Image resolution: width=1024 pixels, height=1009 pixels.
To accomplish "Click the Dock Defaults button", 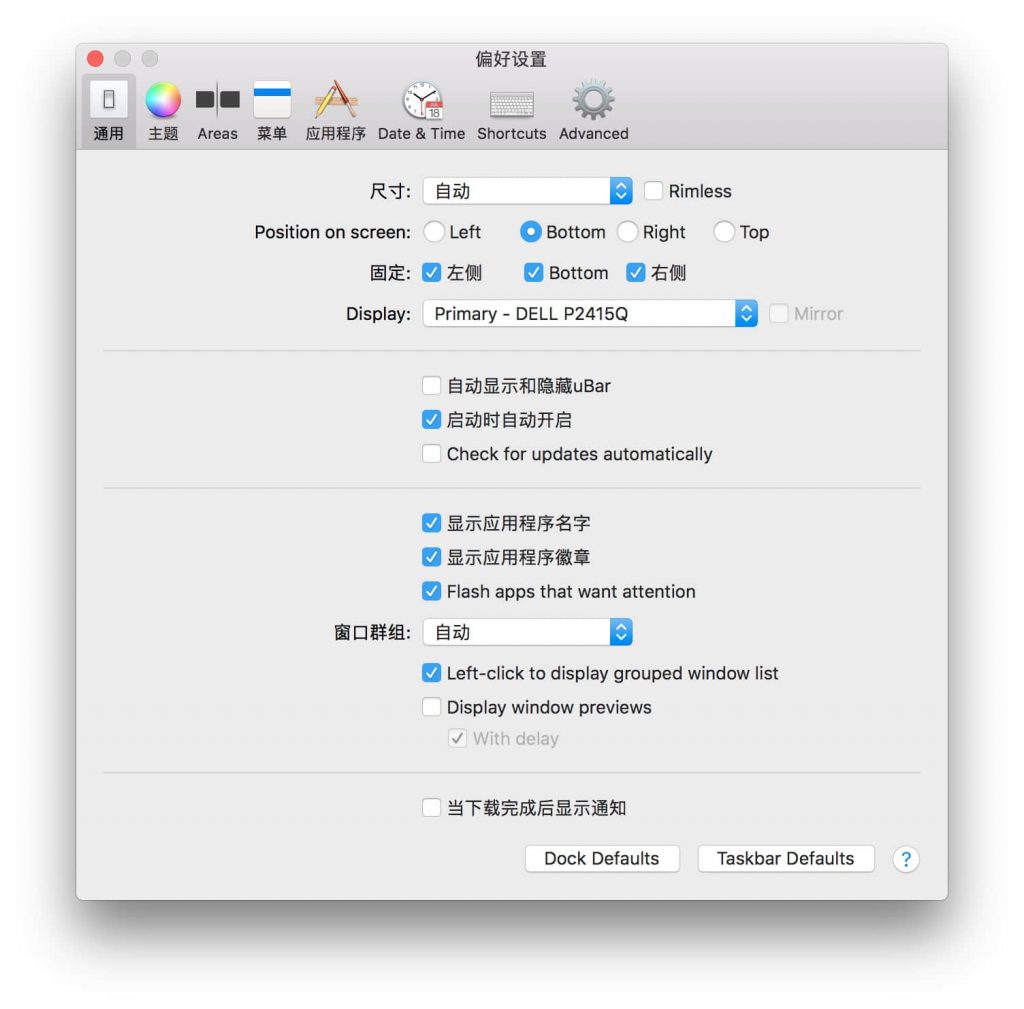I will [x=602, y=859].
